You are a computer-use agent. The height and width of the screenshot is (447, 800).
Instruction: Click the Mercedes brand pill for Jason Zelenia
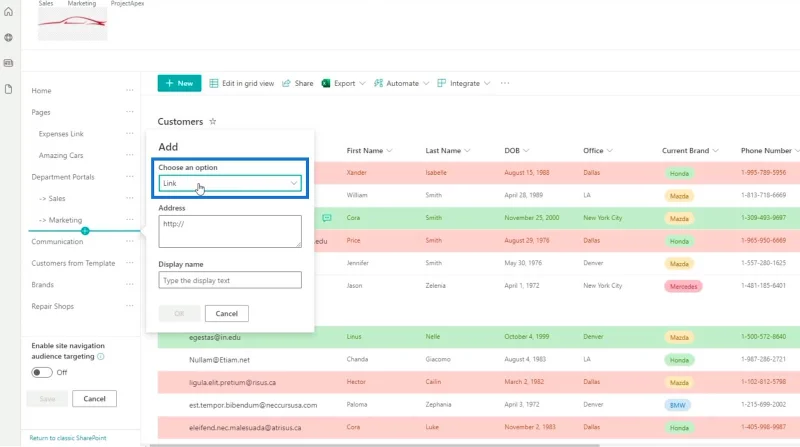(683, 286)
